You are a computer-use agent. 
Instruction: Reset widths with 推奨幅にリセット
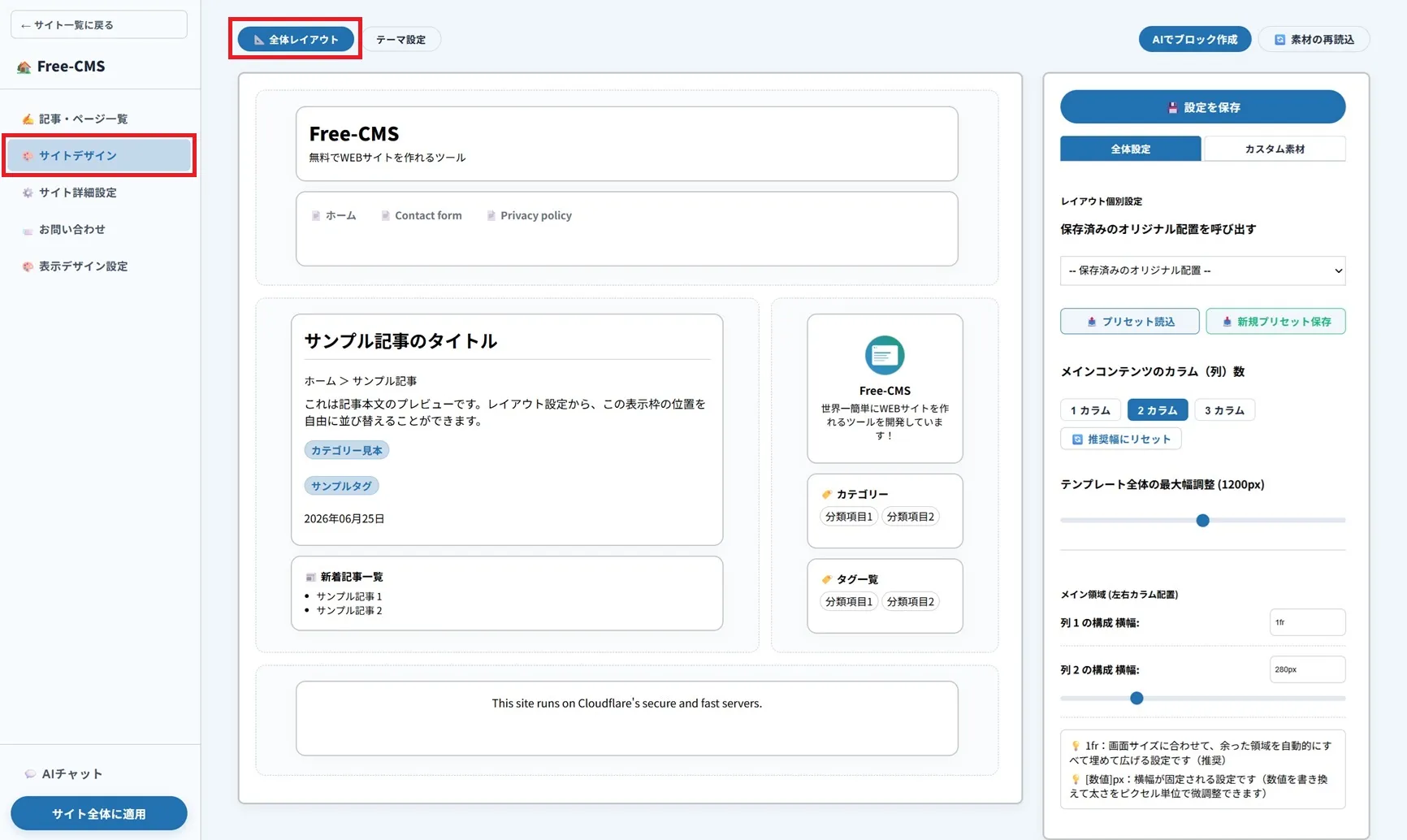click(1120, 439)
